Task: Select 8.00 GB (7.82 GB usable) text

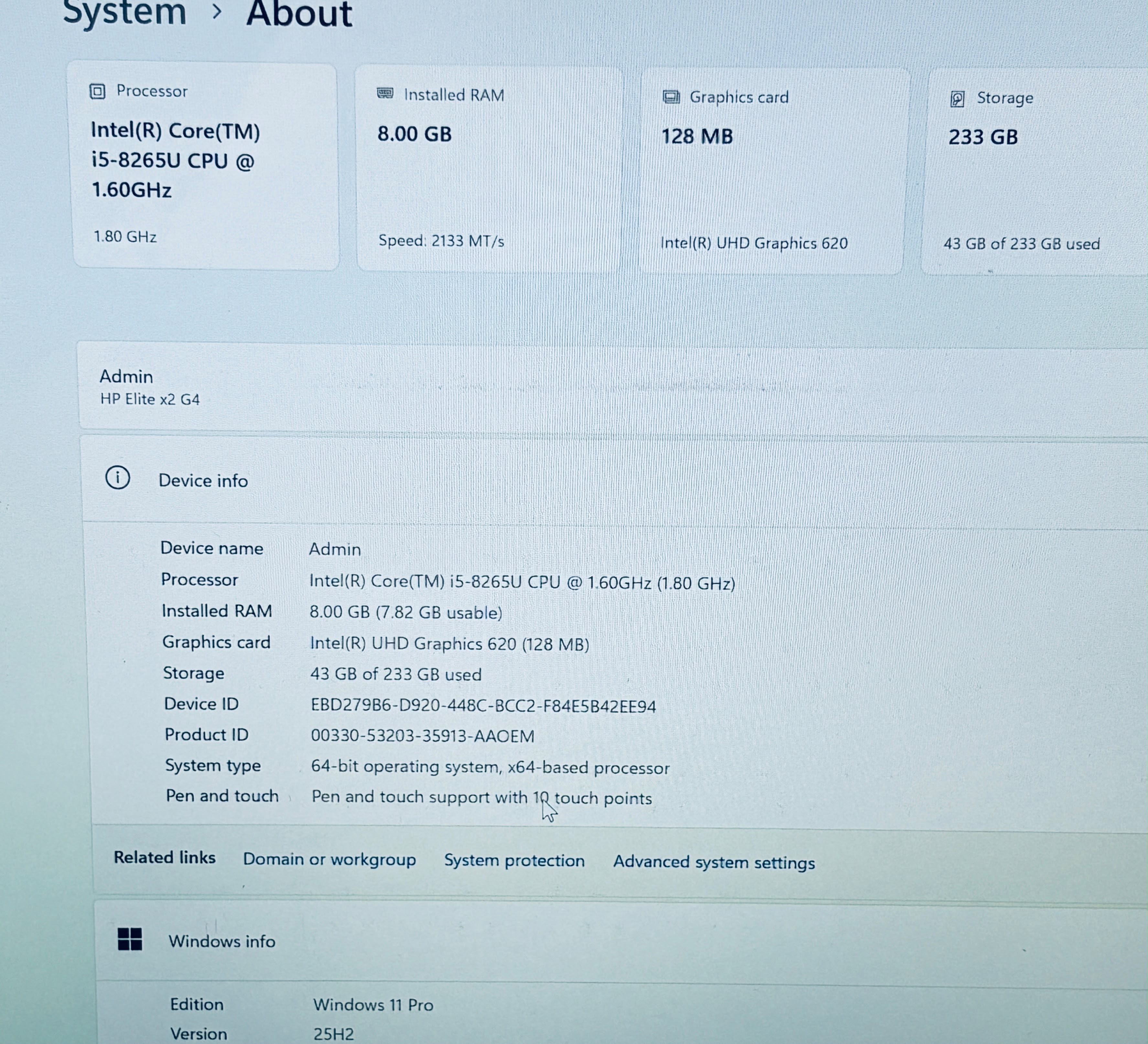Action: (x=406, y=613)
